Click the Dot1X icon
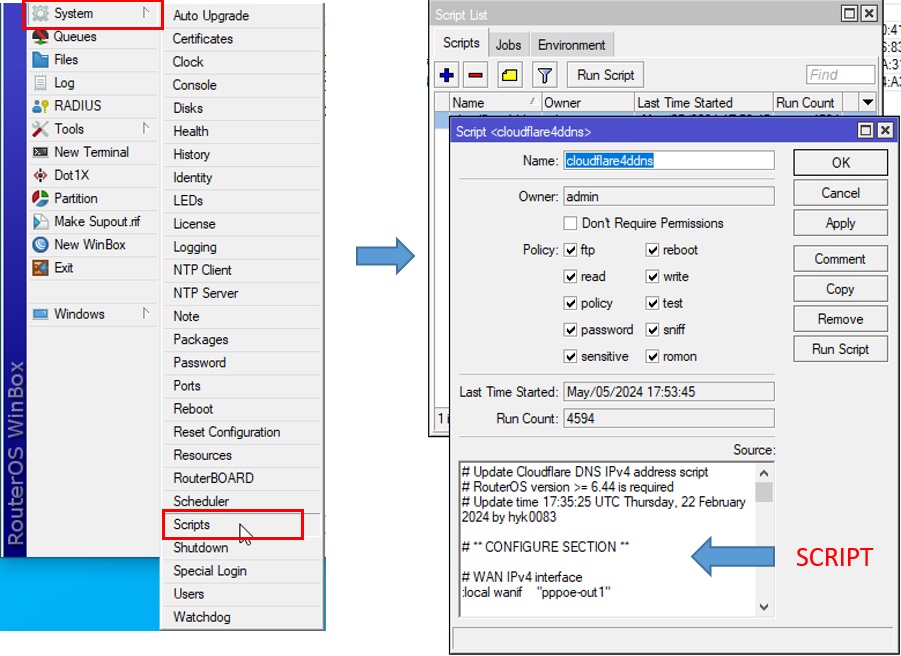 (40, 175)
